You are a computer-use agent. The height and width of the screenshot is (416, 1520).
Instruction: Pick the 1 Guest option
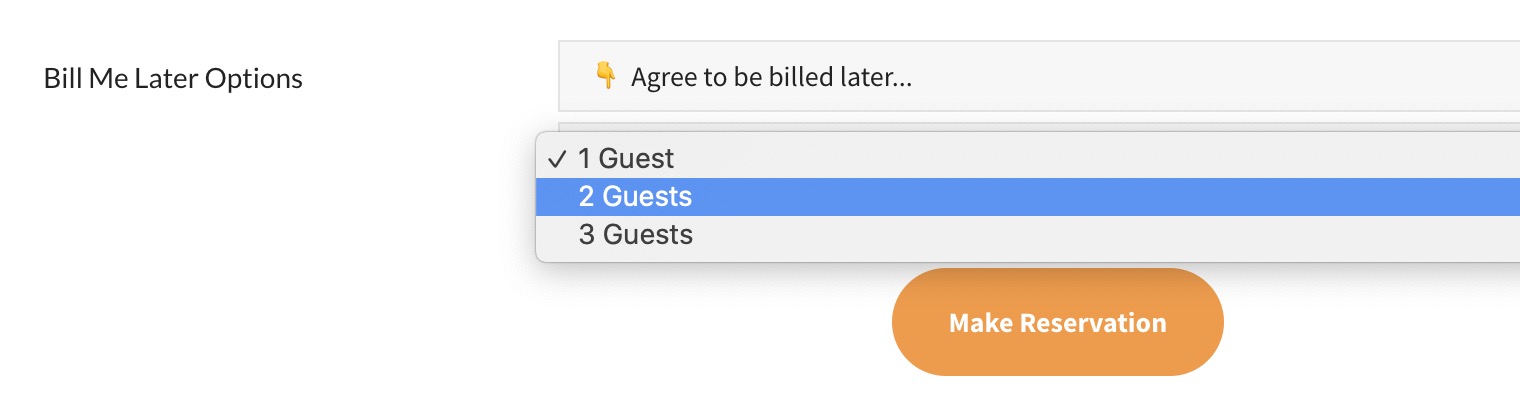tap(626, 159)
